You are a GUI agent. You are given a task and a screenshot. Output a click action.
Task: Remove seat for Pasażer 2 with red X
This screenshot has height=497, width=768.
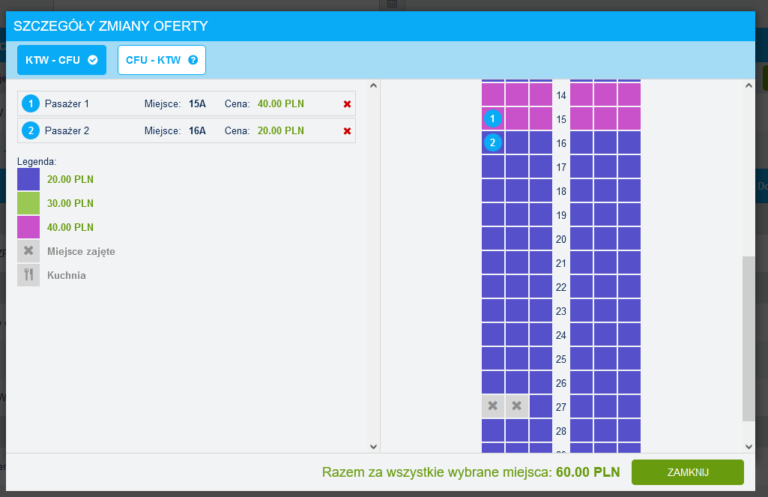pos(347,131)
